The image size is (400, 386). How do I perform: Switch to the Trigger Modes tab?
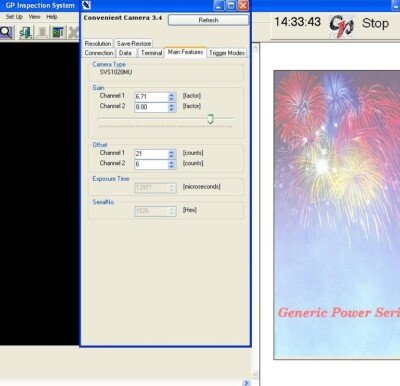(227, 53)
